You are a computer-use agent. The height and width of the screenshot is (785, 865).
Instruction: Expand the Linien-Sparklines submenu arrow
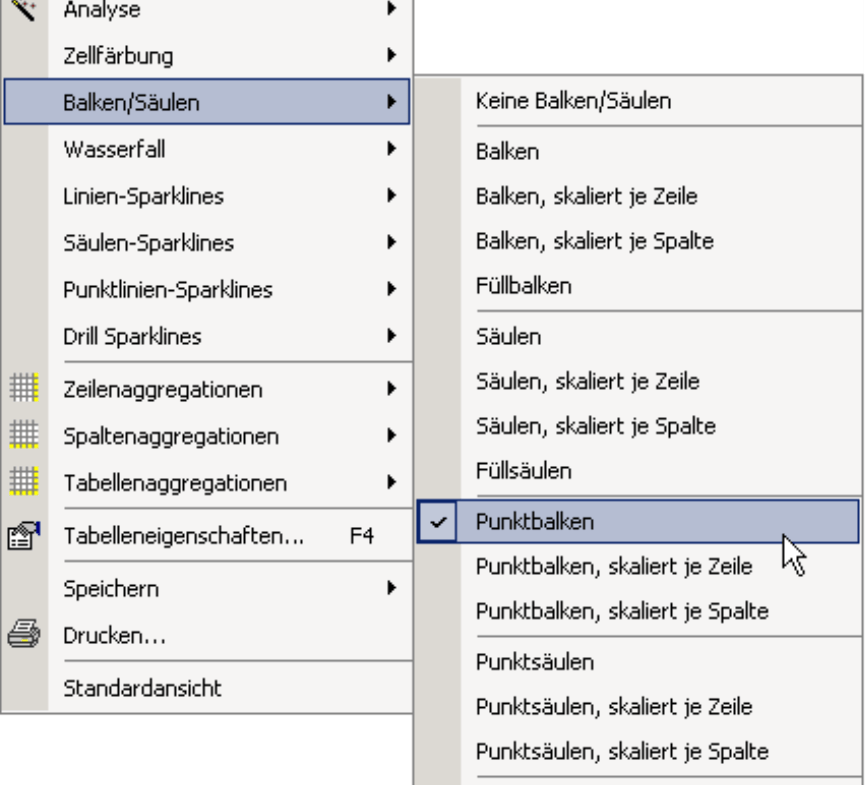392,195
